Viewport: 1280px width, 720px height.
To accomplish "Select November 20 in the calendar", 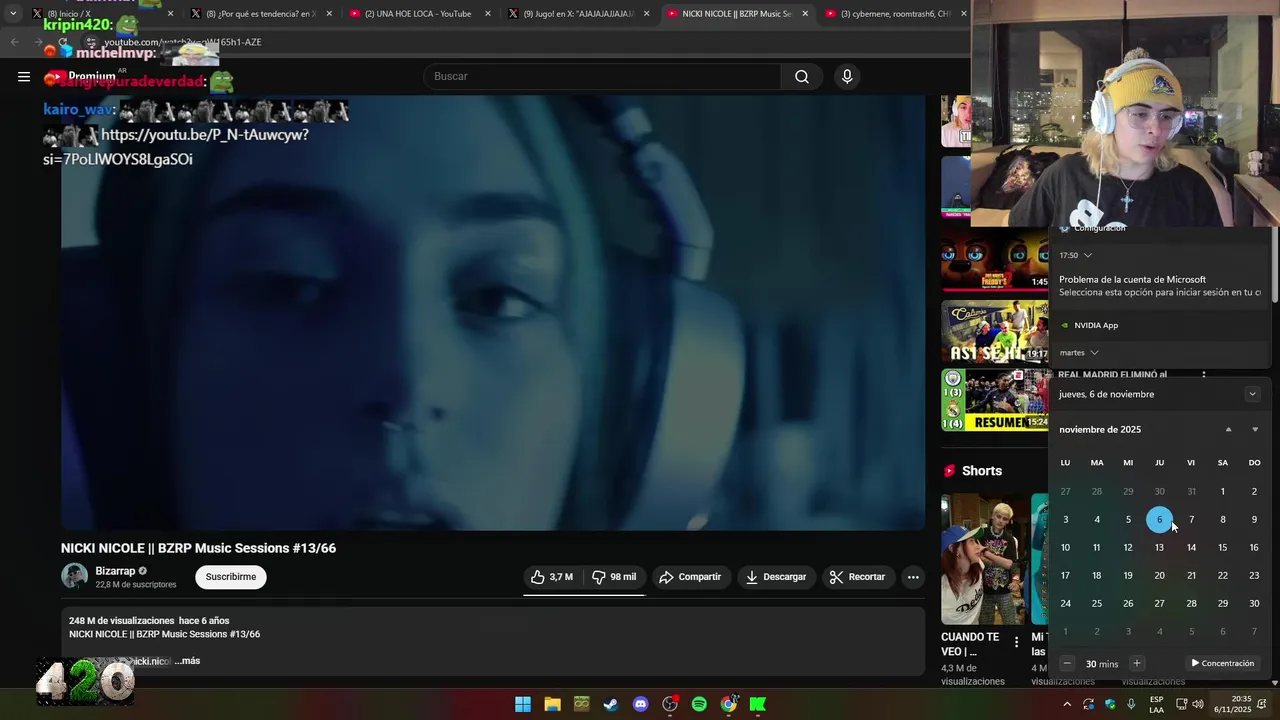I will 1159,575.
